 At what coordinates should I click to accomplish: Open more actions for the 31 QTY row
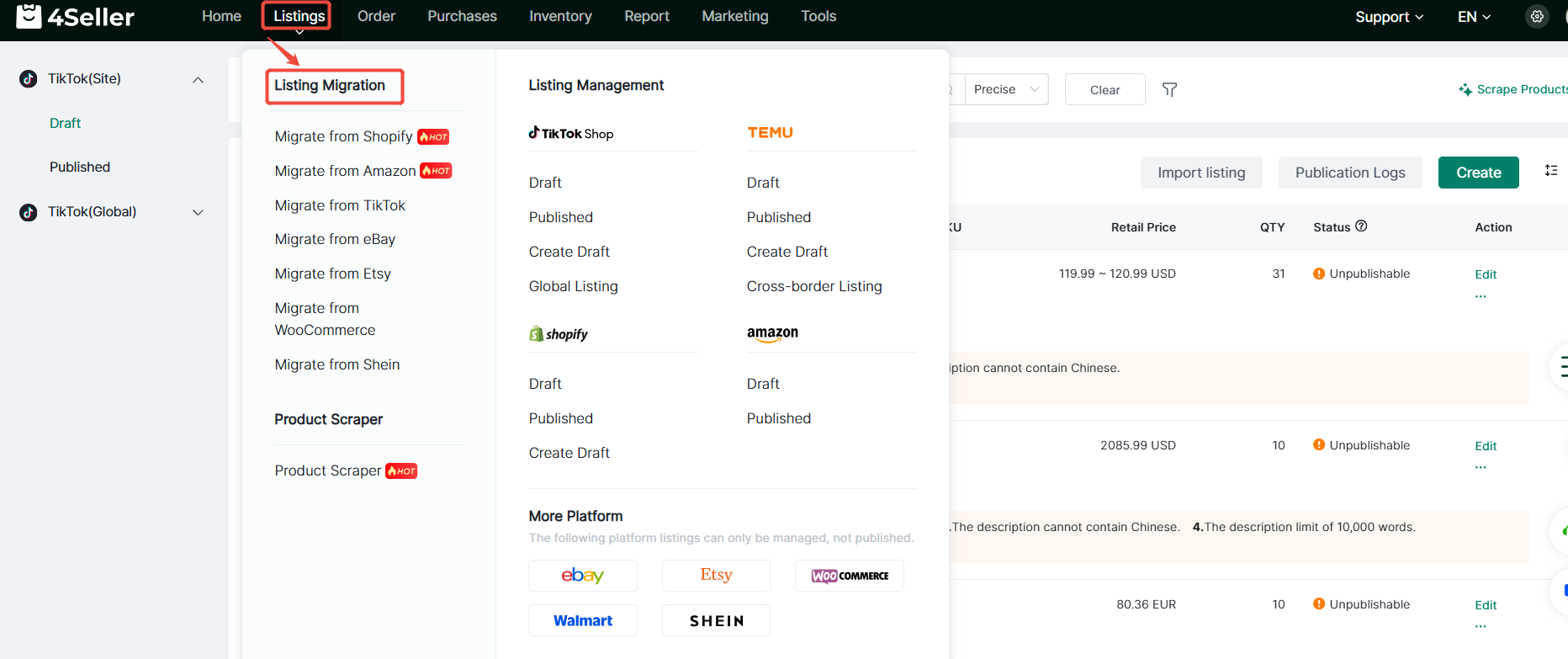click(x=1481, y=296)
